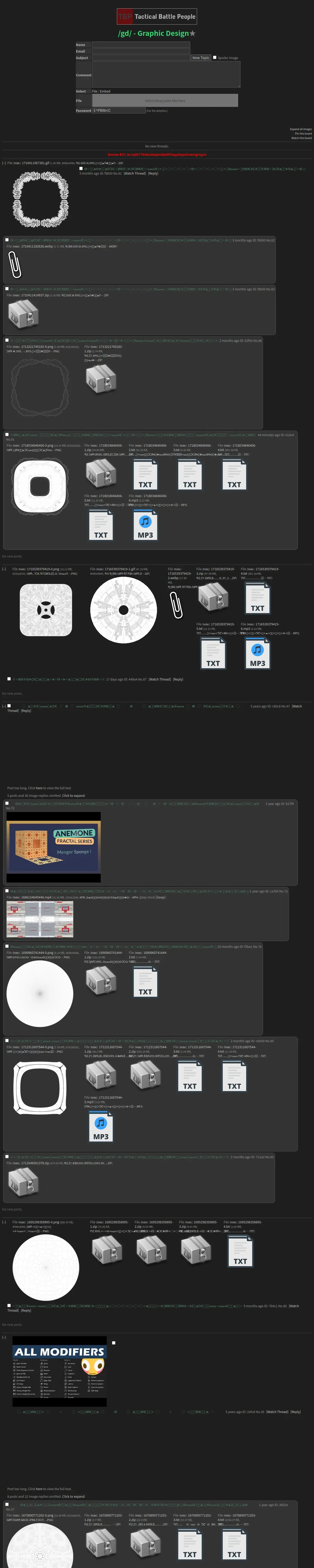This screenshot has width=314, height=1568.
Task: Collapse the ALL MODIFIERS thread with [–]
Action: coord(4,1337)
